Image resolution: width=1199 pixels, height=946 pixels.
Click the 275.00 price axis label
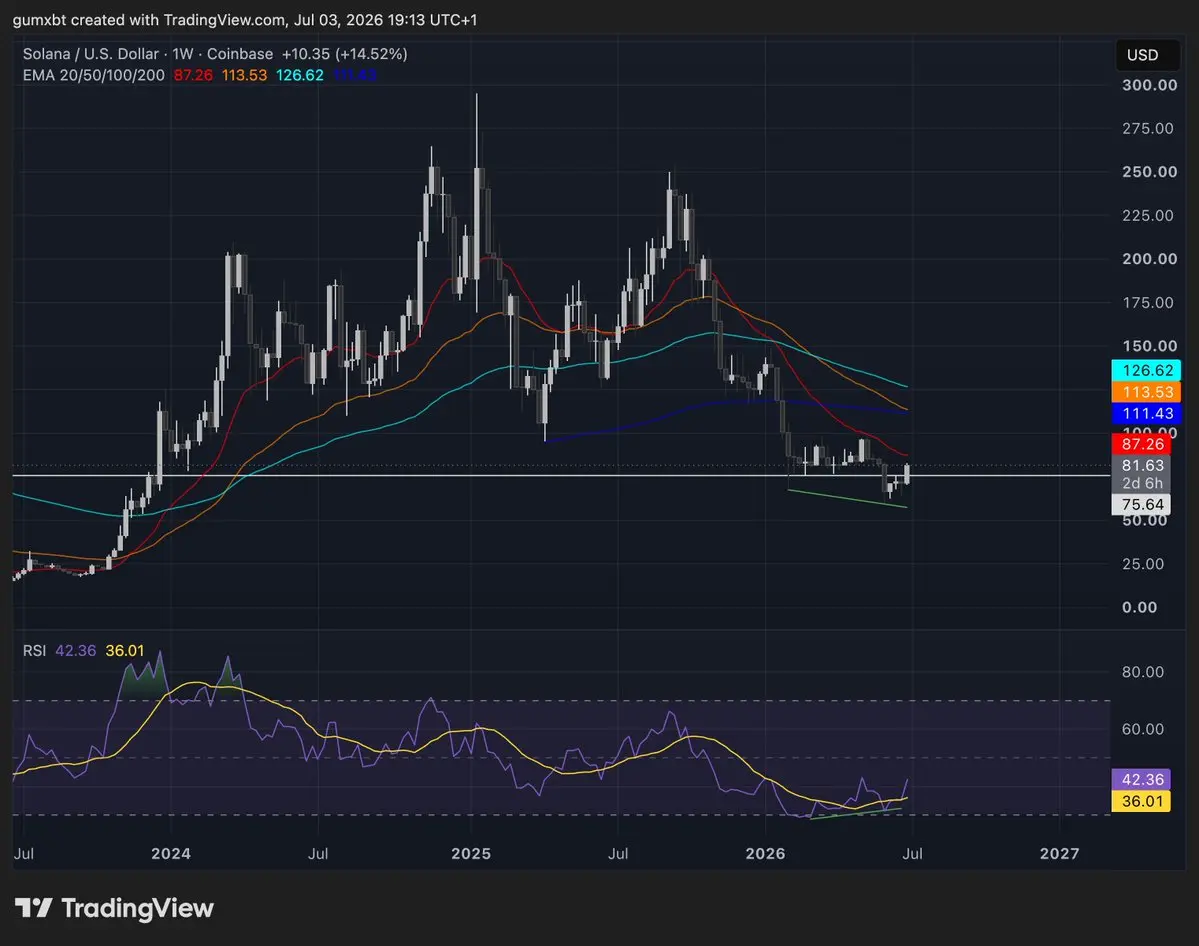1147,128
